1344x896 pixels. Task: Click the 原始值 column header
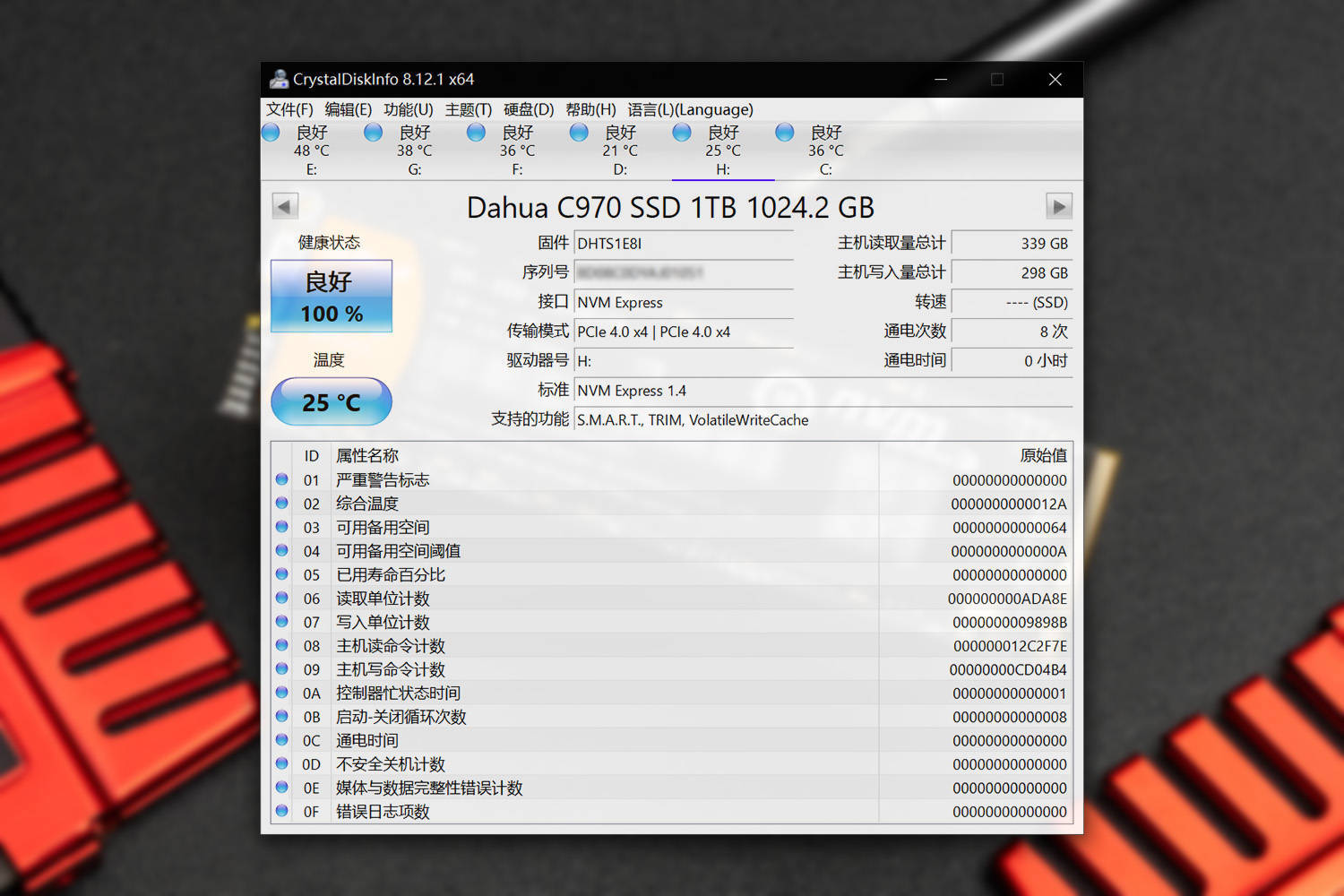pos(1043,455)
